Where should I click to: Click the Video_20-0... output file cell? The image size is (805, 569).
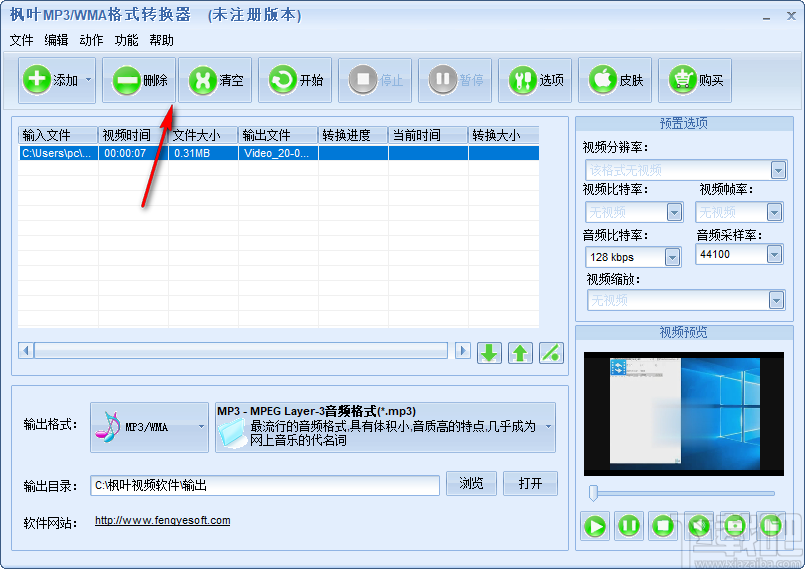tap(278, 153)
